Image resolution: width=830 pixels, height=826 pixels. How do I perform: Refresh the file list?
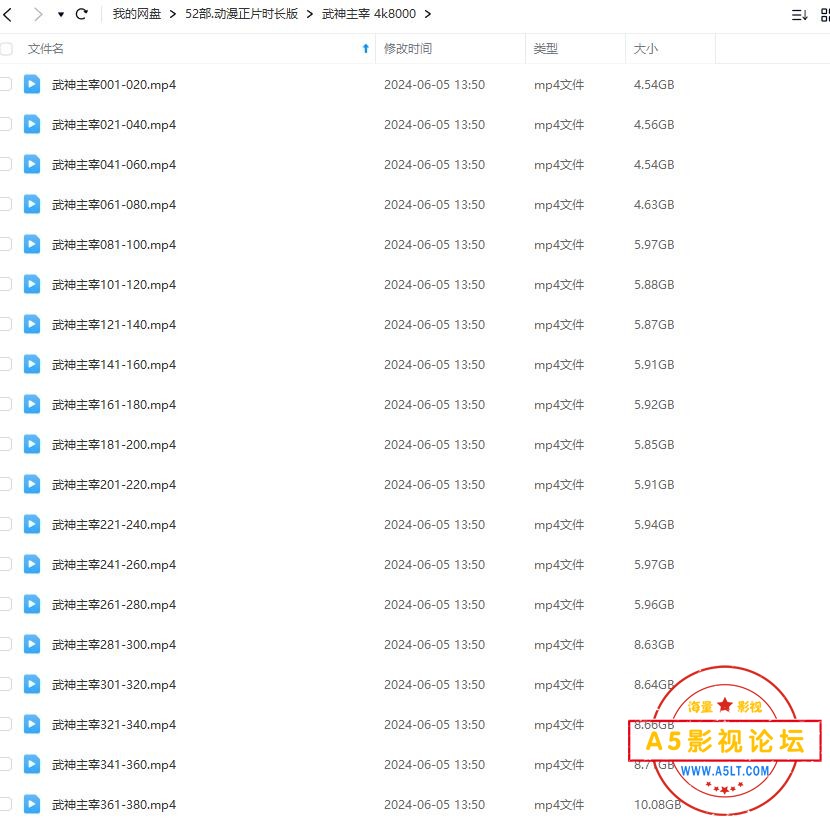82,14
